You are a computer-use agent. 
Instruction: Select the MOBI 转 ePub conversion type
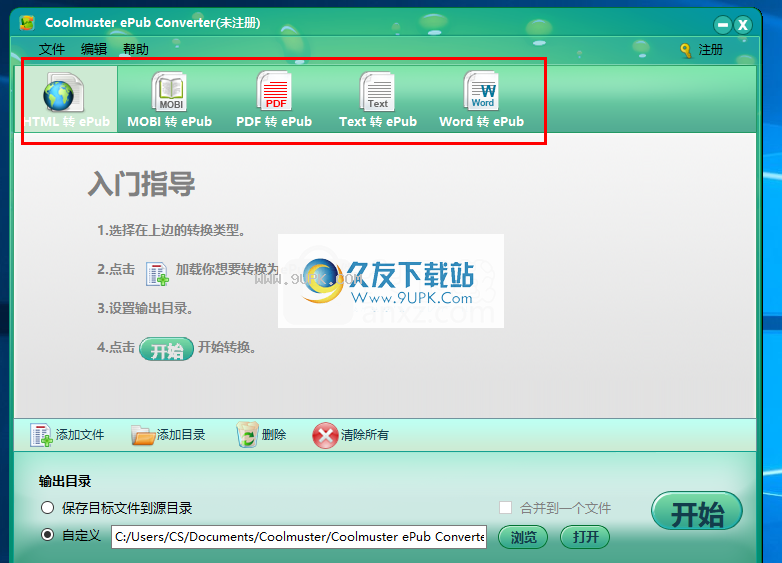tap(170, 99)
